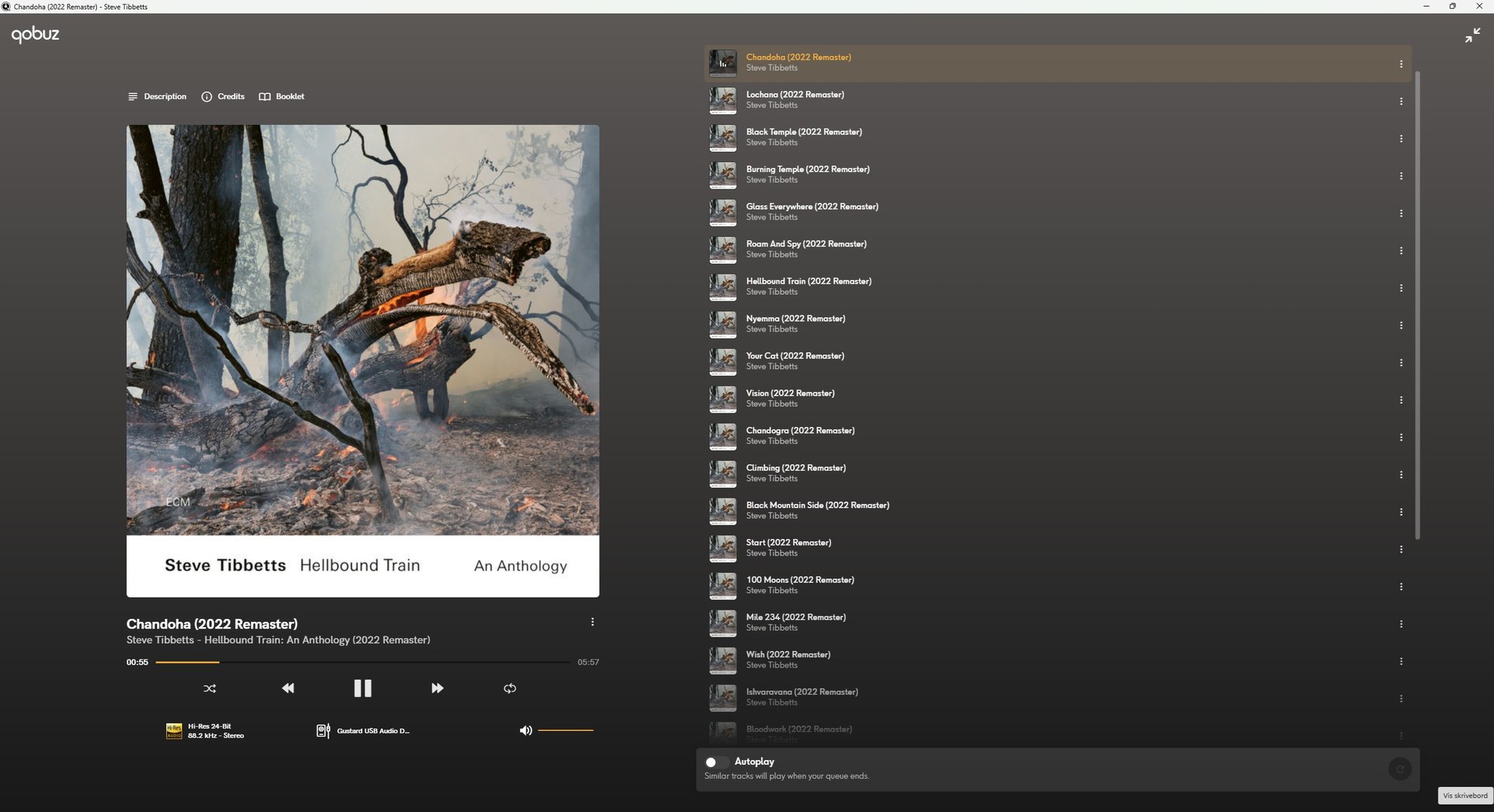Viewport: 1494px width, 812px height.
Task: Enable shuffle playback
Action: (x=210, y=688)
